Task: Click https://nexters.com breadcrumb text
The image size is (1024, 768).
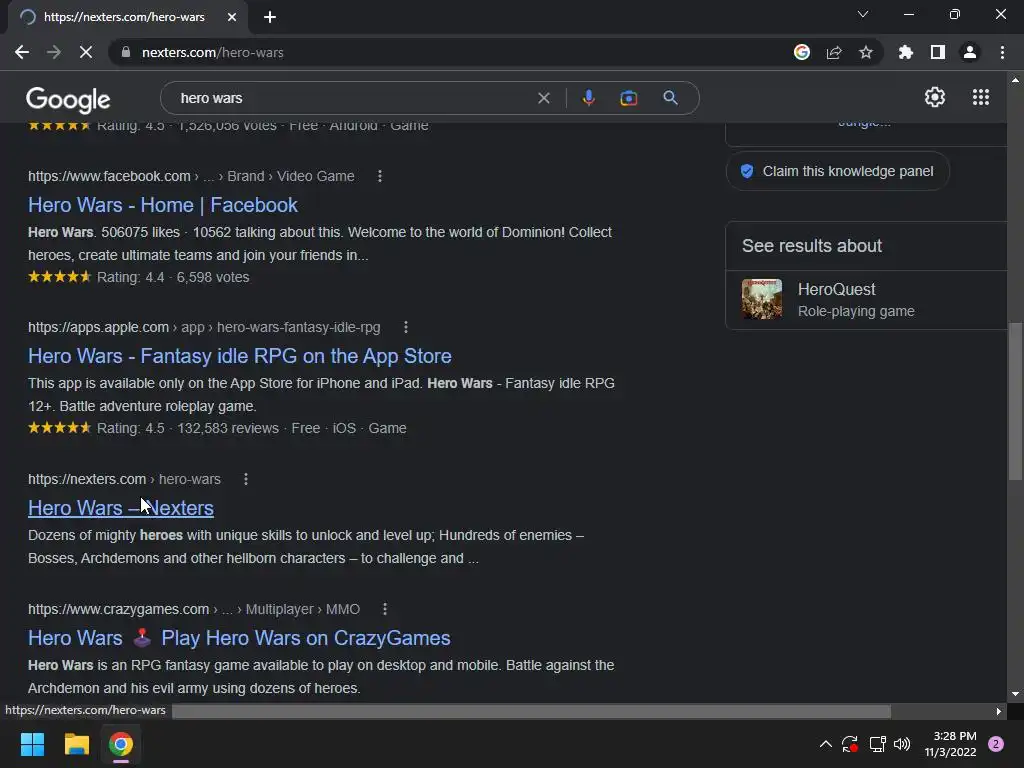Action: (x=87, y=479)
